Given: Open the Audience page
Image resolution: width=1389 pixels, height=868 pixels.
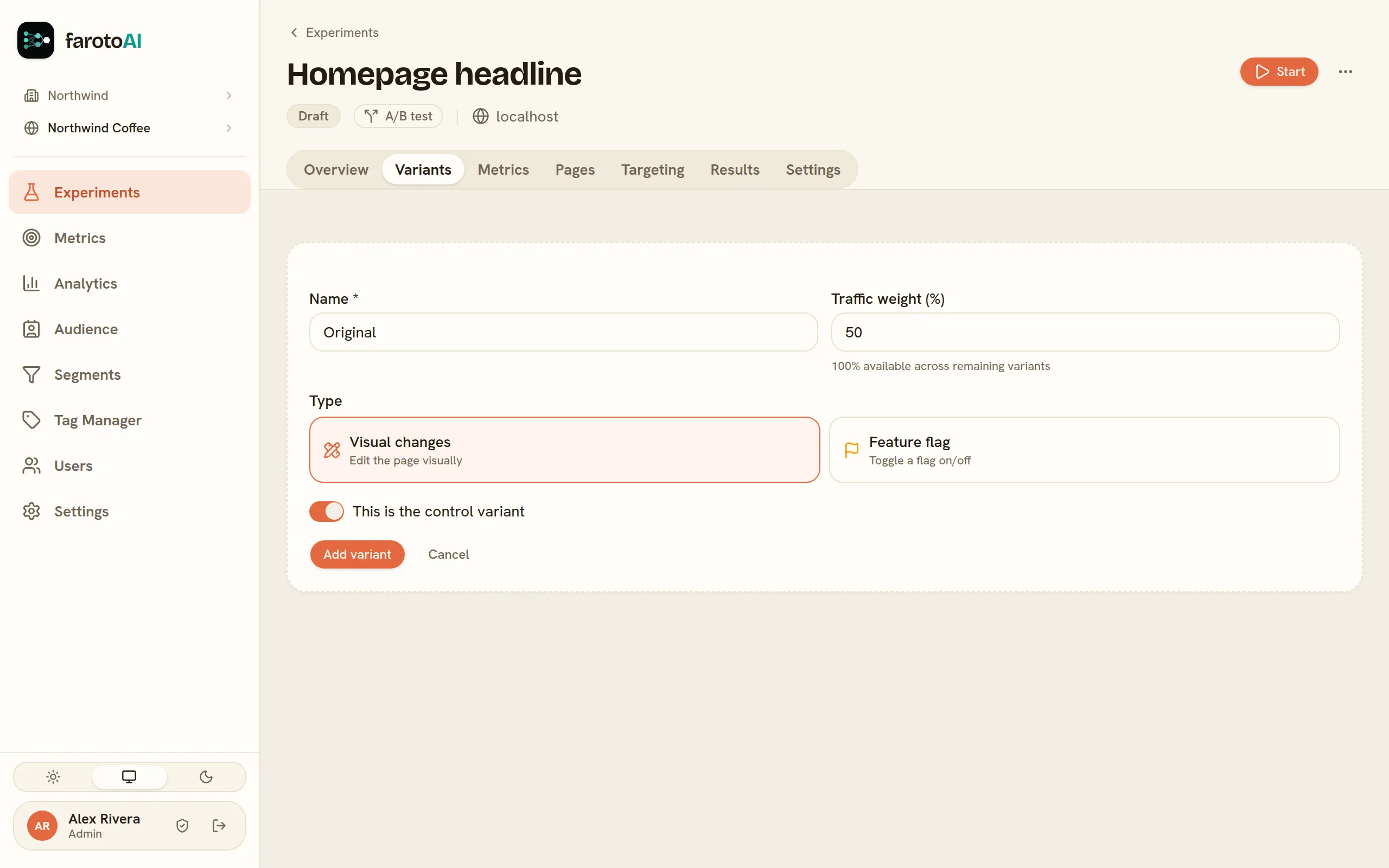Looking at the screenshot, I should click(x=130, y=329).
